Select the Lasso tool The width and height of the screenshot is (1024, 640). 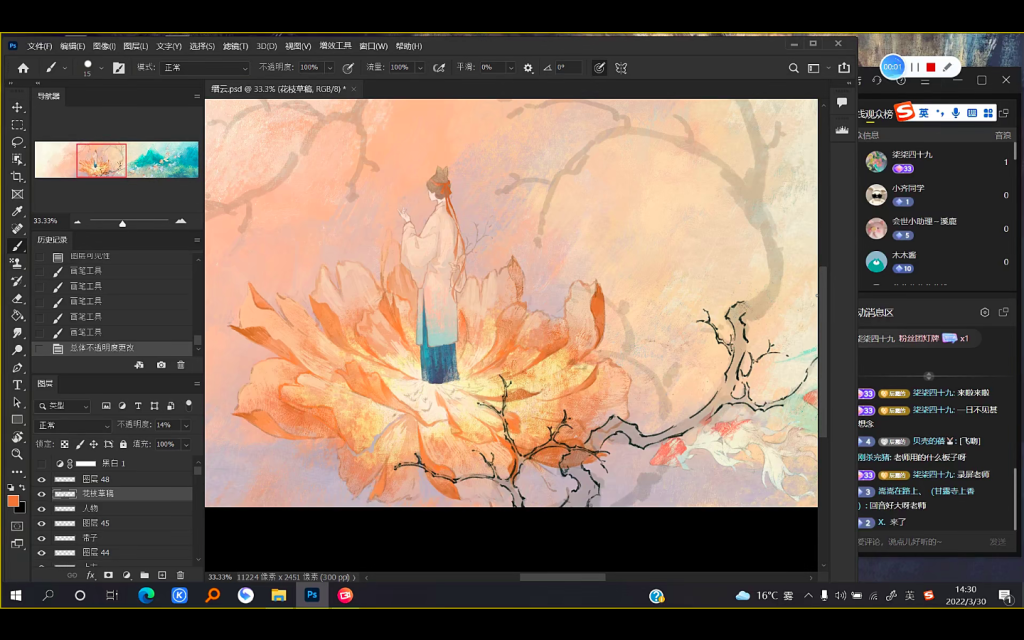coord(17,142)
